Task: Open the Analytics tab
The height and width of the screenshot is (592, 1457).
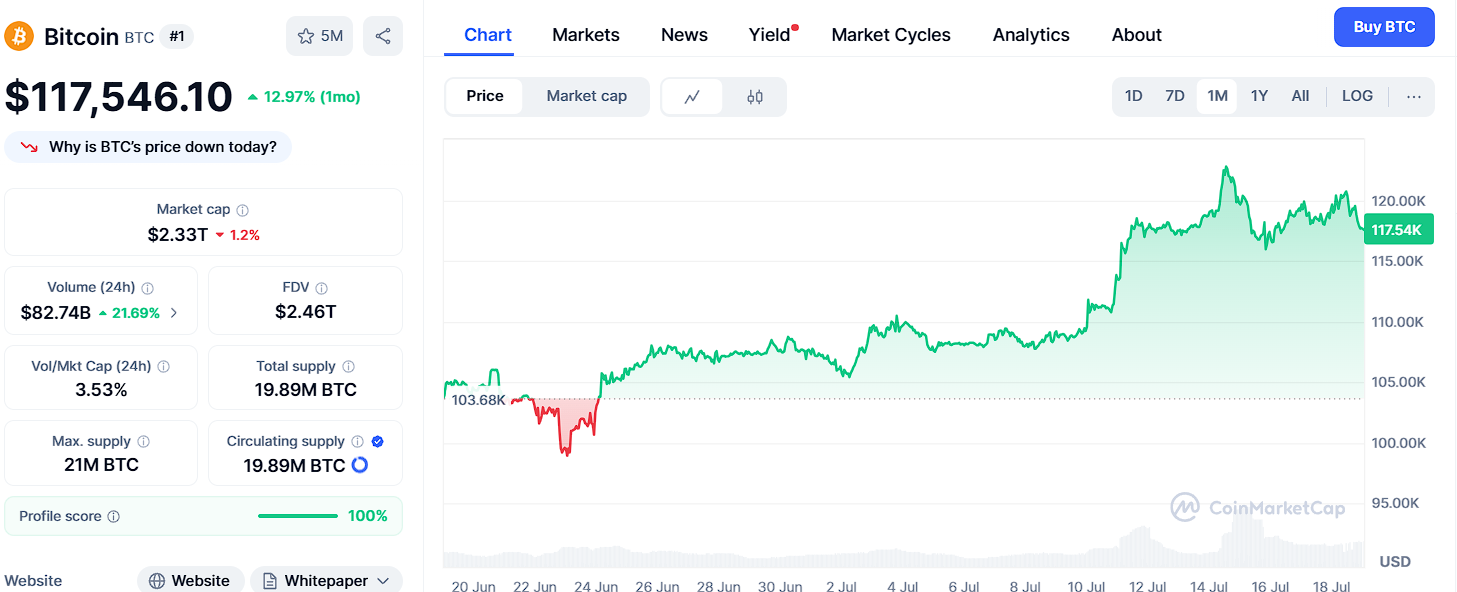Action: point(1031,35)
